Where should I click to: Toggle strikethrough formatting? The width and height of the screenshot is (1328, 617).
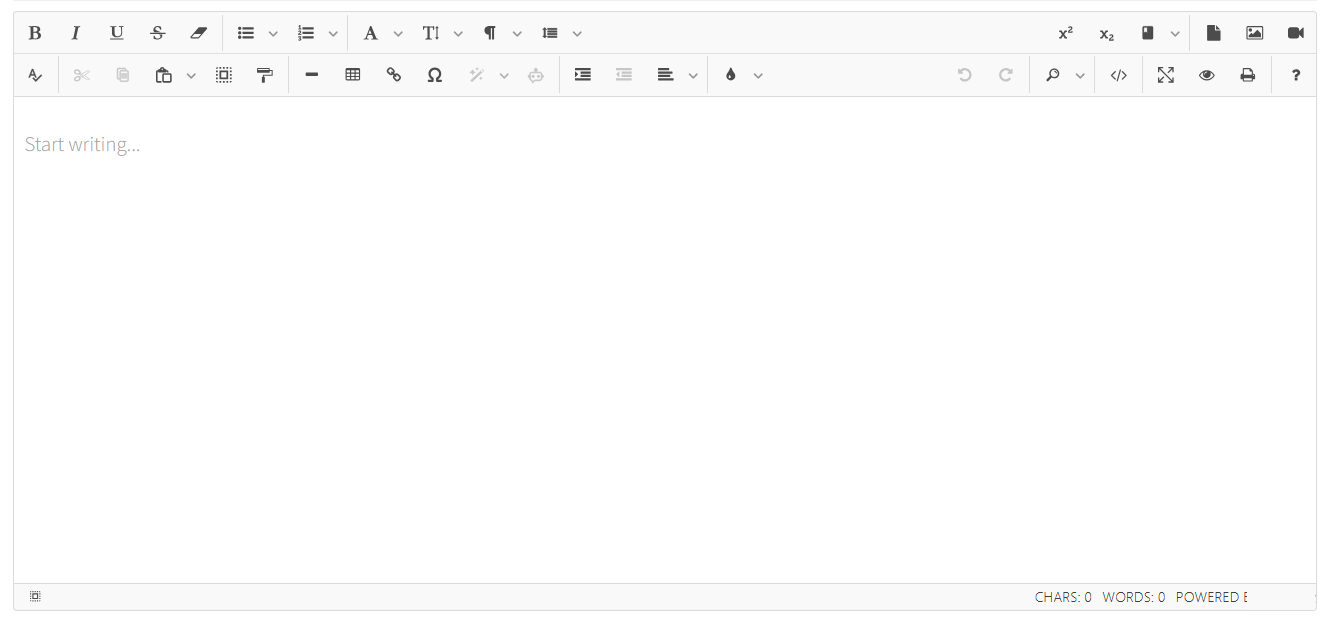click(x=157, y=33)
